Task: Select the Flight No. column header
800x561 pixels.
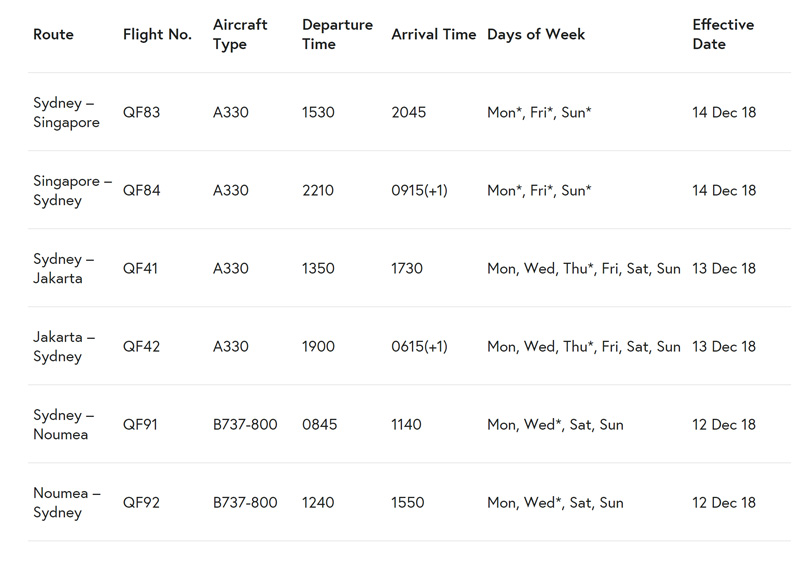Action: (157, 34)
